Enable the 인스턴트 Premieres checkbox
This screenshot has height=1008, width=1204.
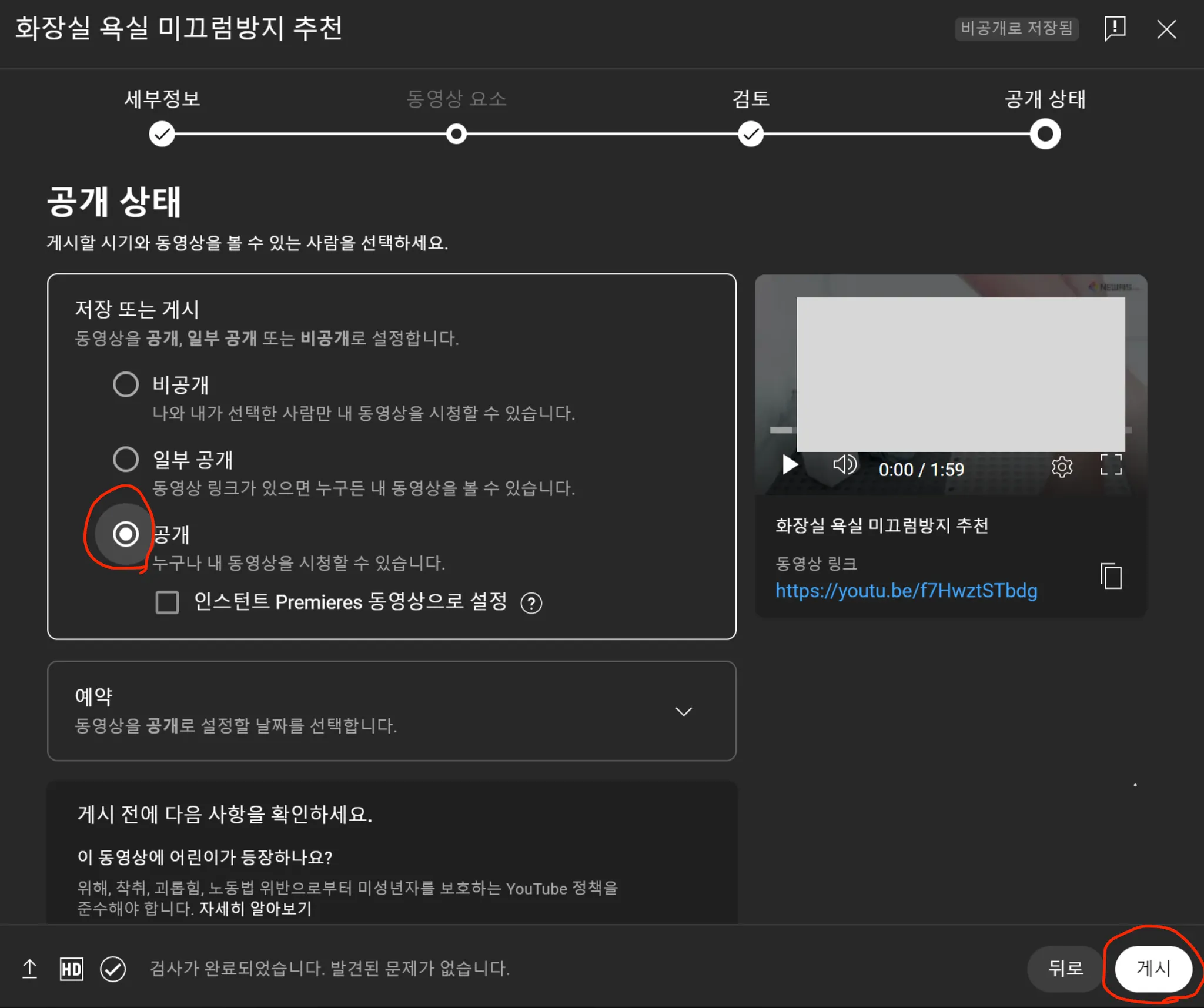click(167, 602)
